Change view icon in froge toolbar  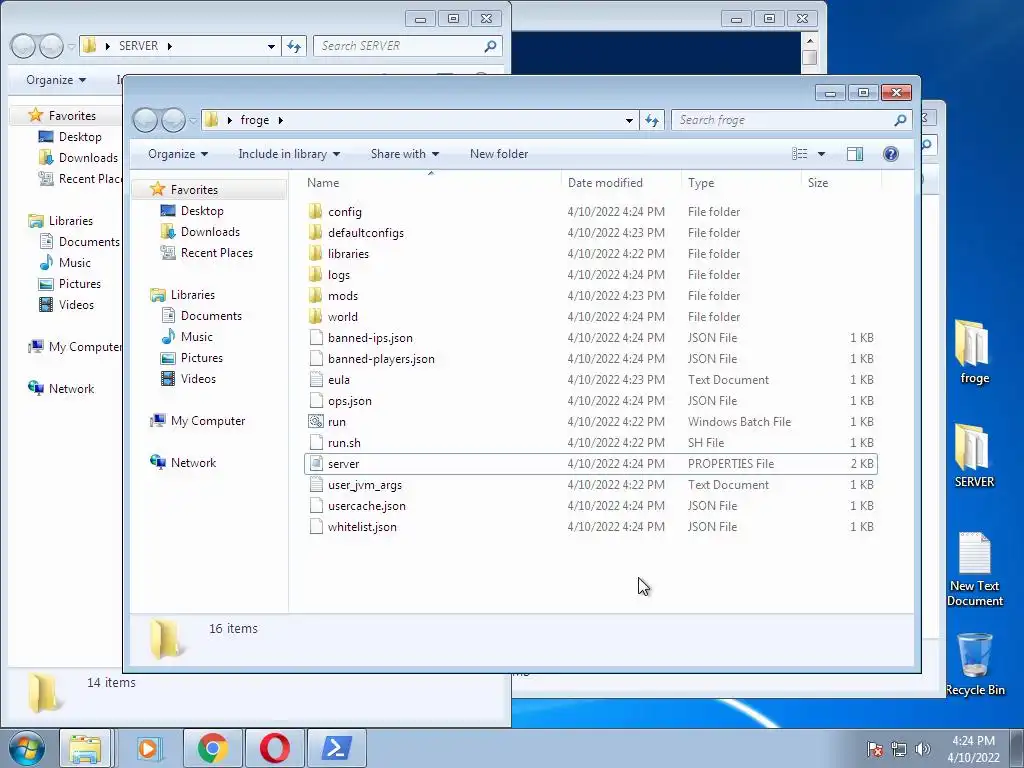click(799, 154)
